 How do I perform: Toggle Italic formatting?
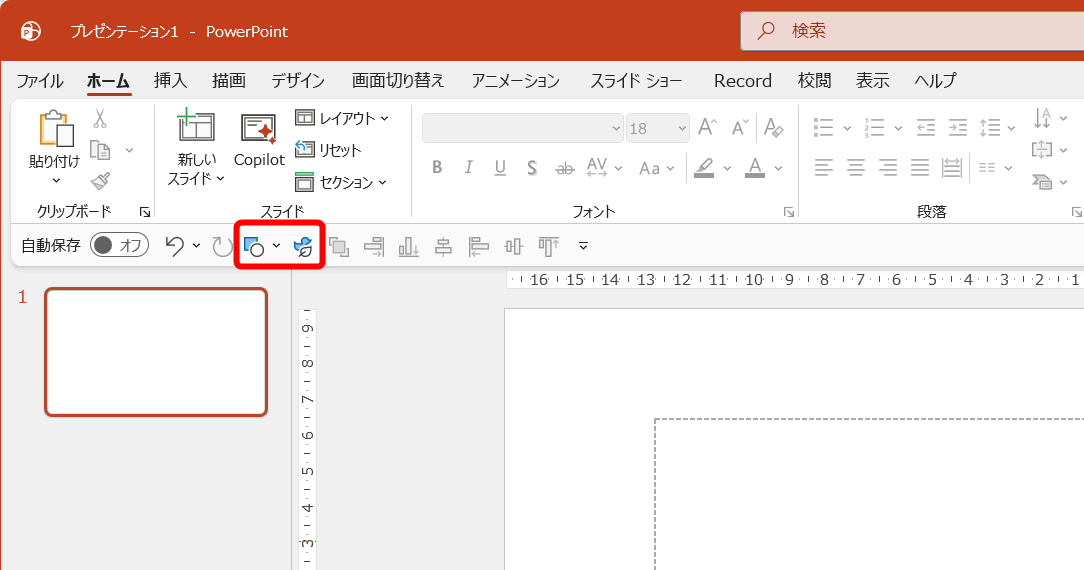tap(469, 167)
